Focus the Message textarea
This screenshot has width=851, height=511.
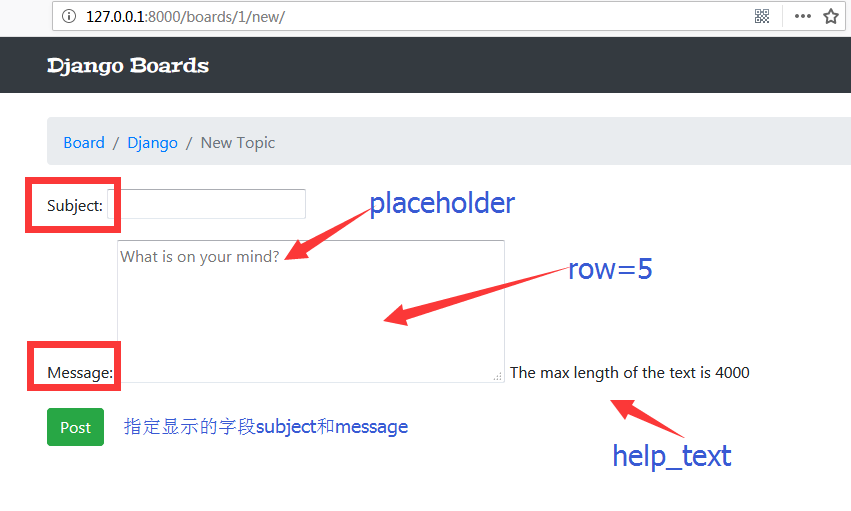coord(311,311)
